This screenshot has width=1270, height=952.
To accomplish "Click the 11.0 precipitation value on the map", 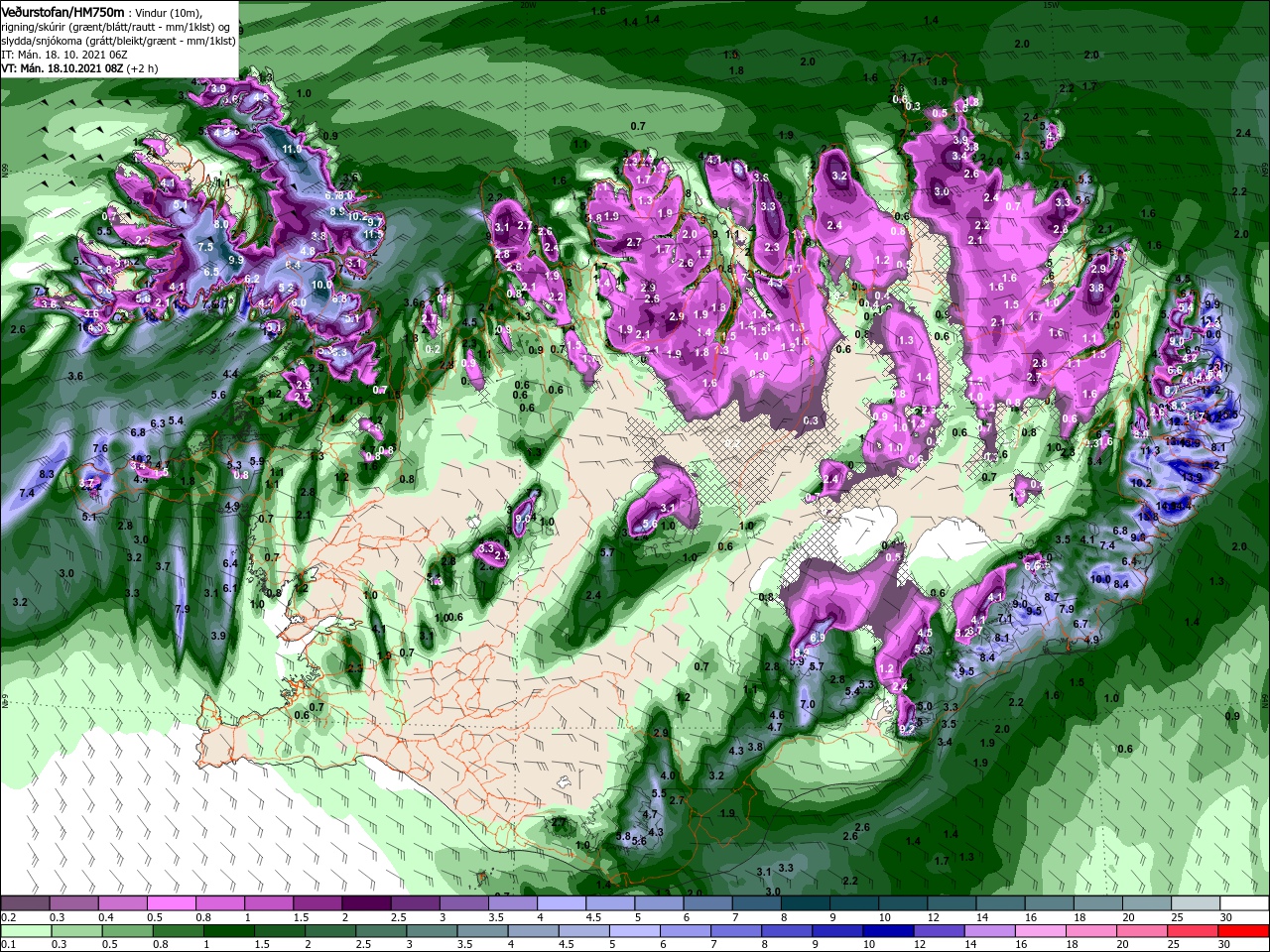I will (x=292, y=149).
